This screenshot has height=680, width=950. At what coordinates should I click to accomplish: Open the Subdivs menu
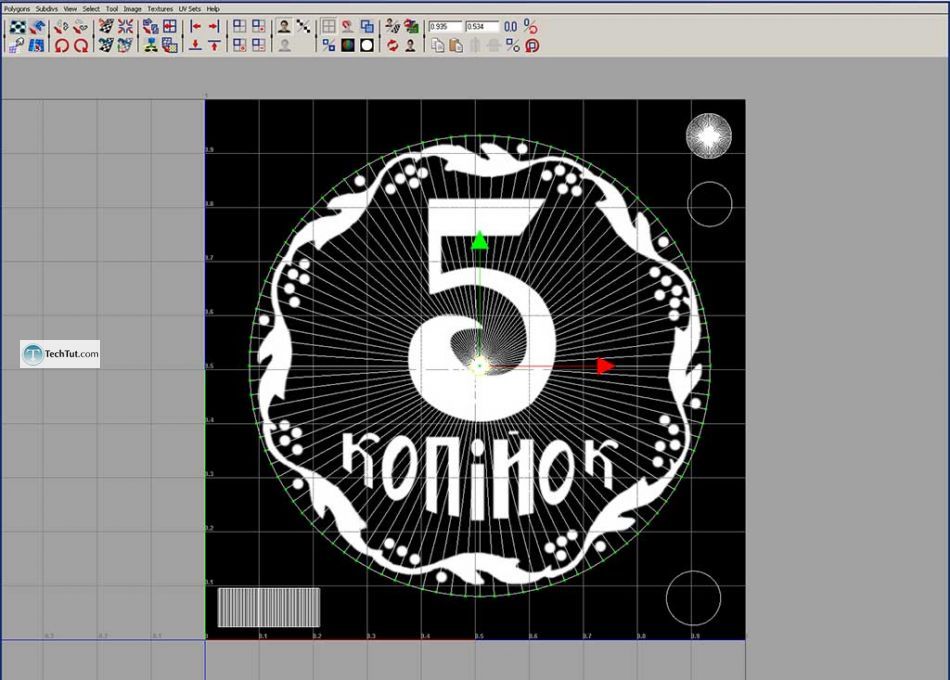[47, 9]
